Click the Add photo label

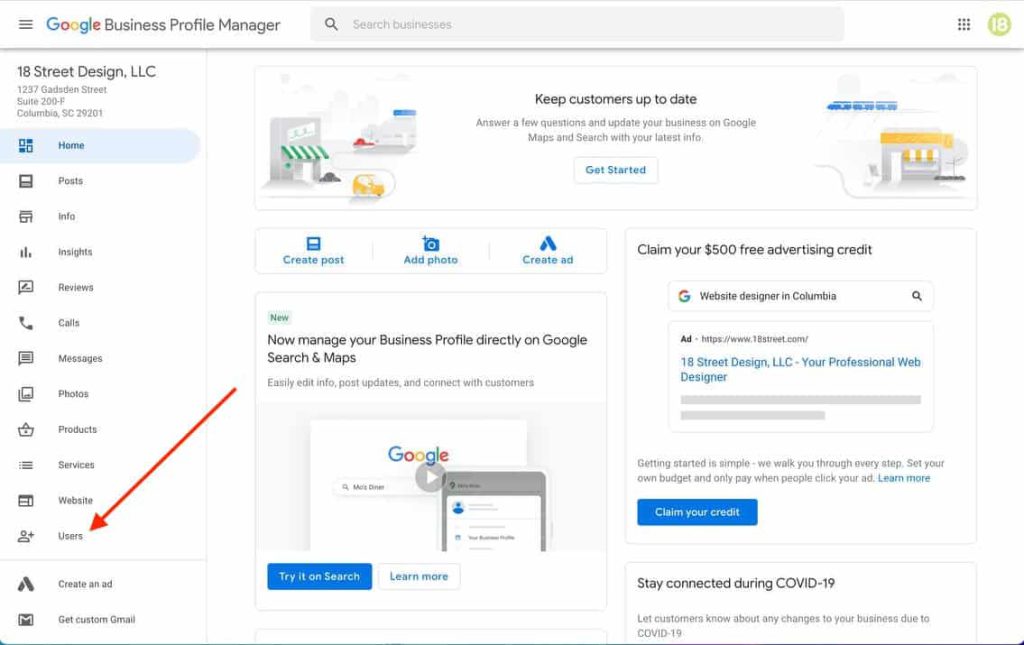coord(430,260)
